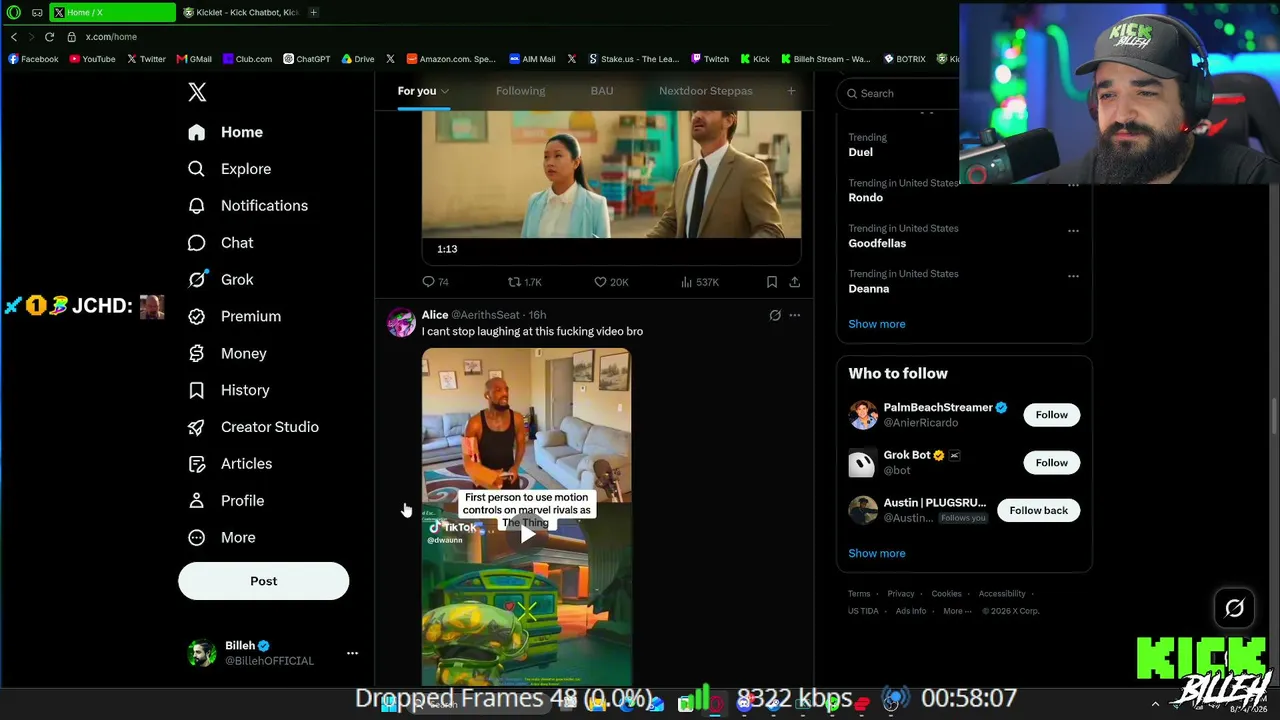Switch to the Kicklet browser tab
The height and width of the screenshot is (720, 1280).
click(x=240, y=13)
